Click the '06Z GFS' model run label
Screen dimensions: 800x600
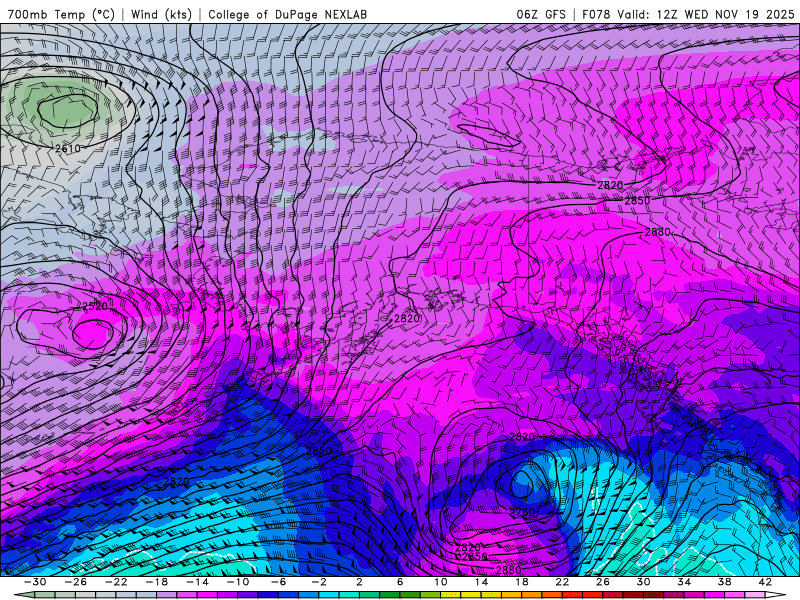coord(541,14)
